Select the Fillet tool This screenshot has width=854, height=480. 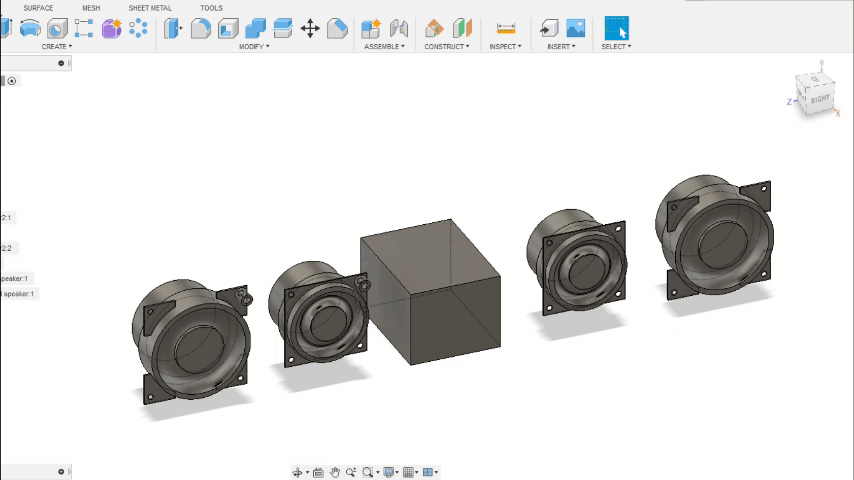click(x=200, y=28)
